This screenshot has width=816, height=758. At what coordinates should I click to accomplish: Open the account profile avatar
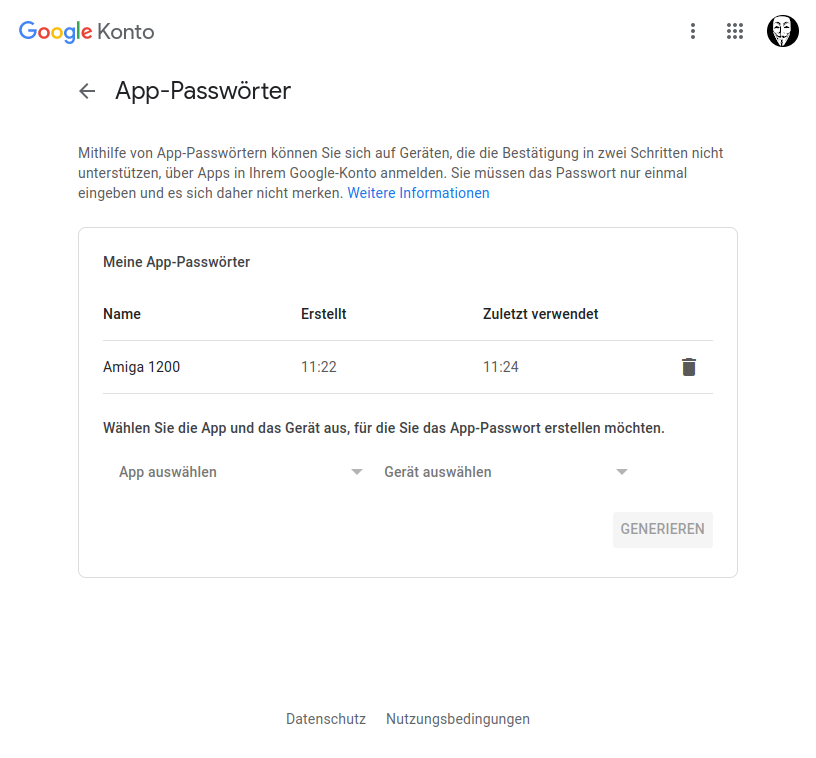tap(782, 31)
